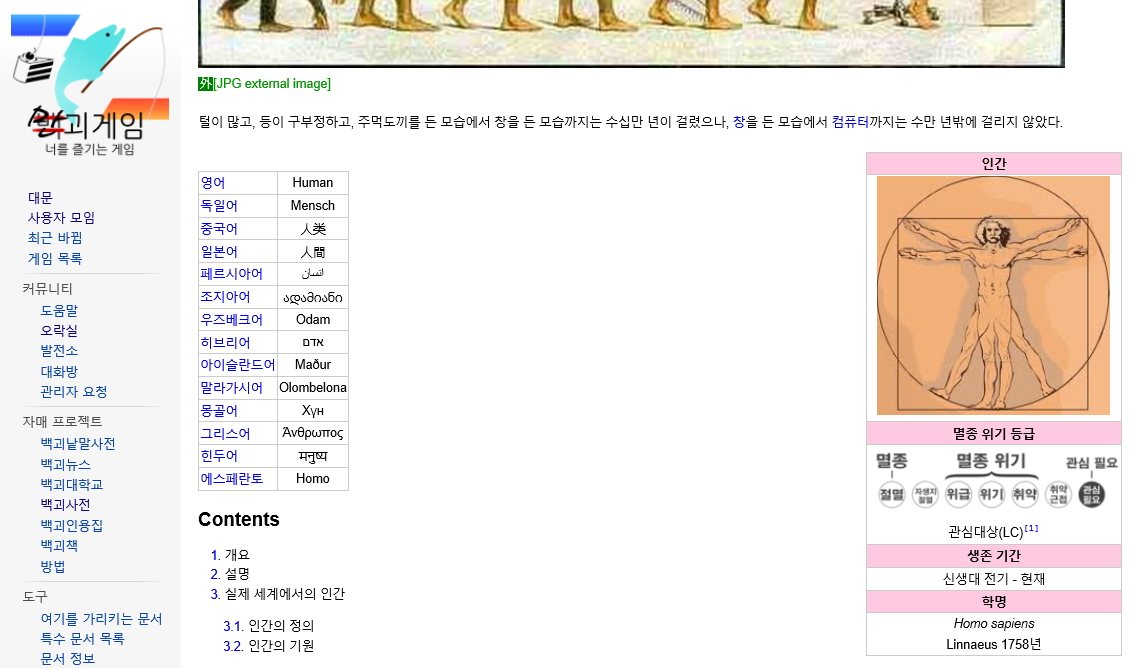This screenshot has width=1134, height=670.
Task: Open the 힌두어 language link
Action: (x=219, y=457)
